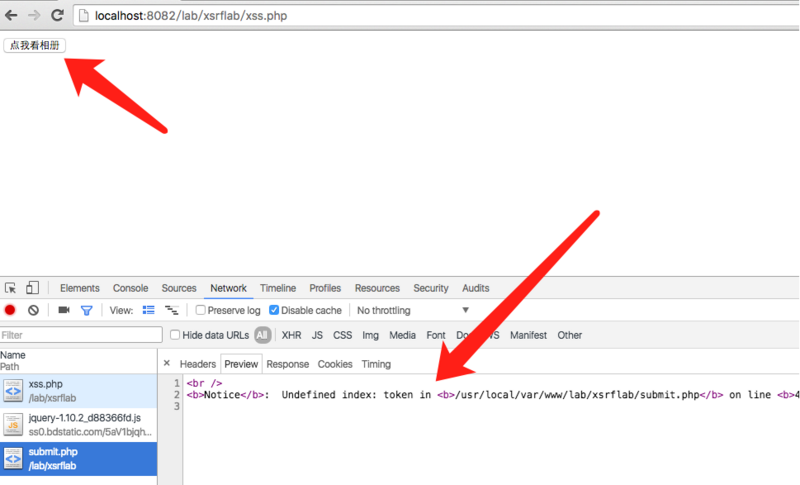Open the Timeline tab
The width and height of the screenshot is (800, 485).
coord(278,288)
